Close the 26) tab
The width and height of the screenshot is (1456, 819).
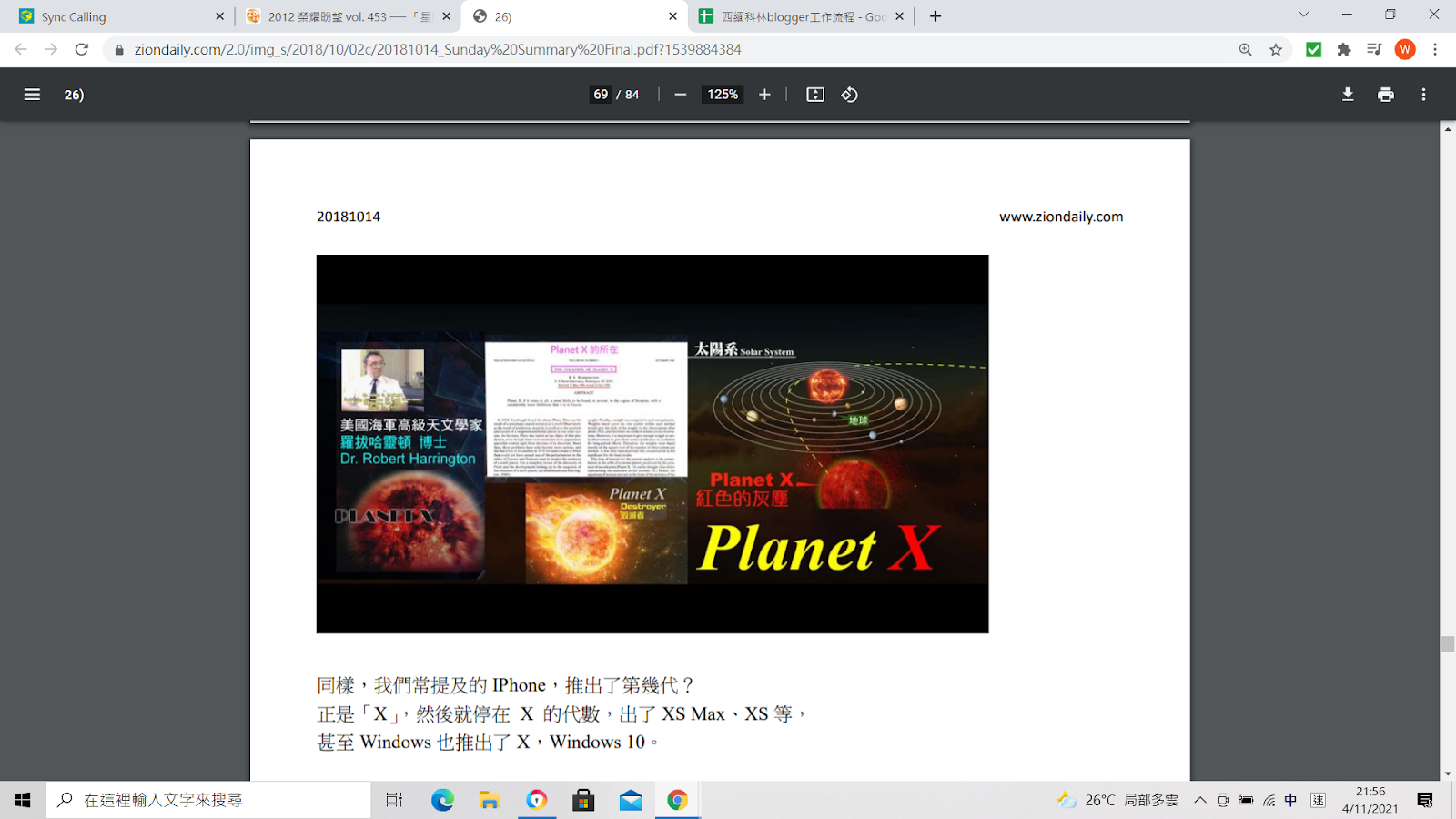coord(672,16)
